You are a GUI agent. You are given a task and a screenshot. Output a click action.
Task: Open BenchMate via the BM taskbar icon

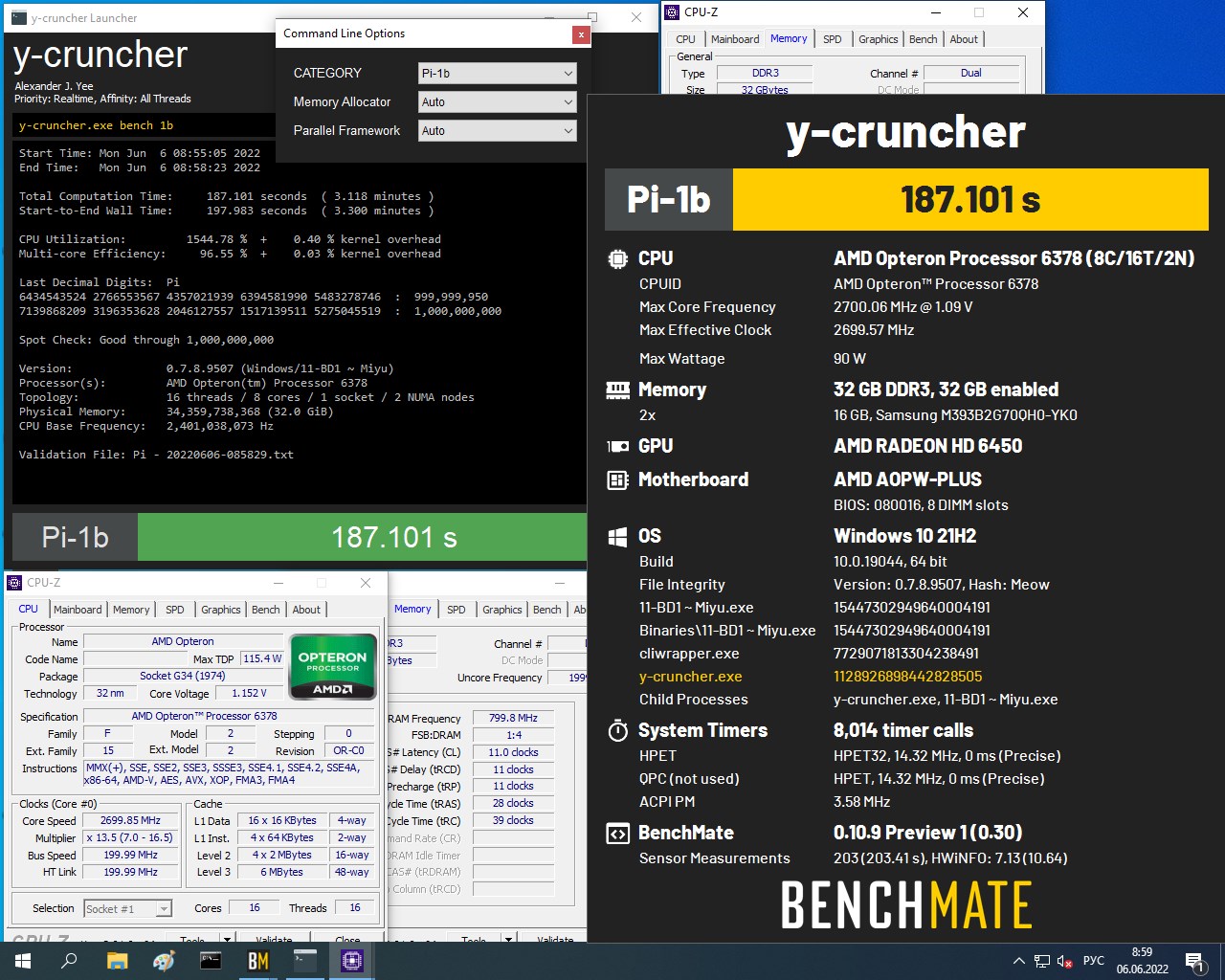pyautogui.click(x=257, y=961)
